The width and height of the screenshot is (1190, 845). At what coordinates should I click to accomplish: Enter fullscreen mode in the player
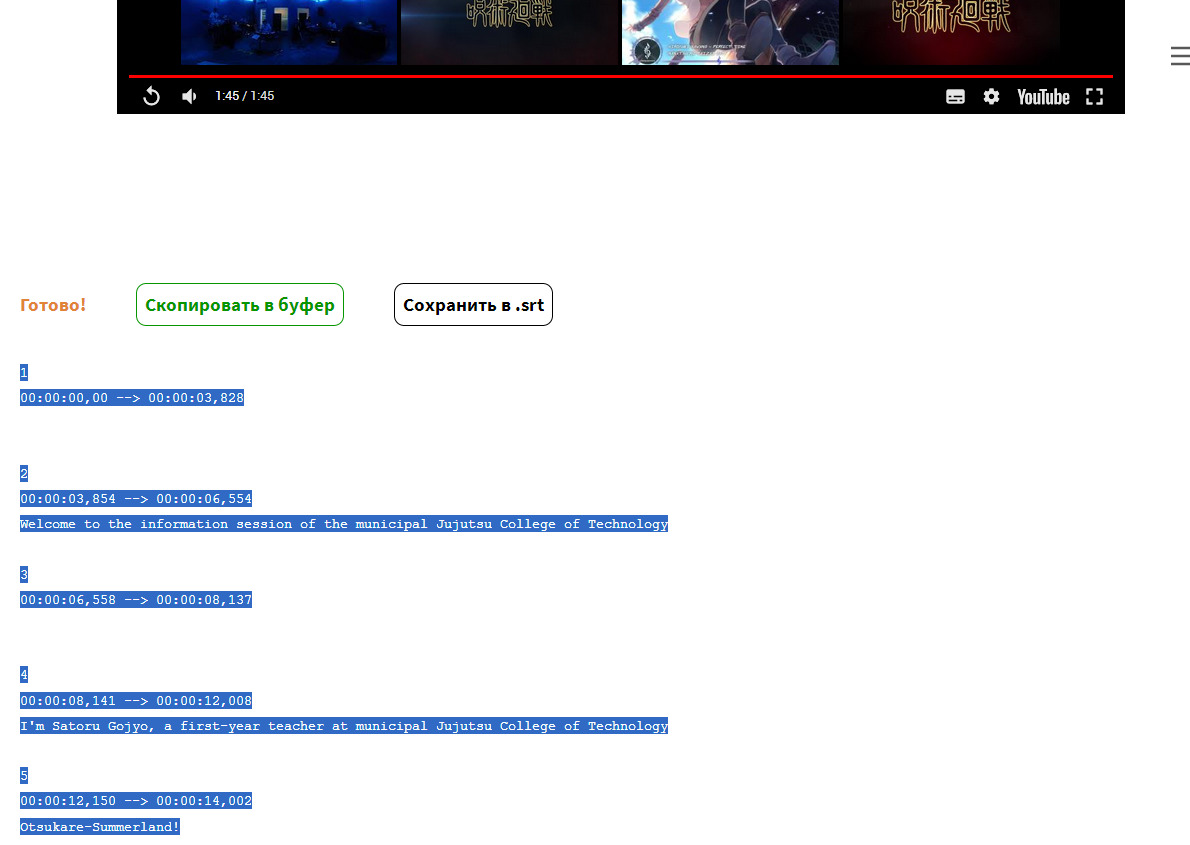click(x=1094, y=97)
